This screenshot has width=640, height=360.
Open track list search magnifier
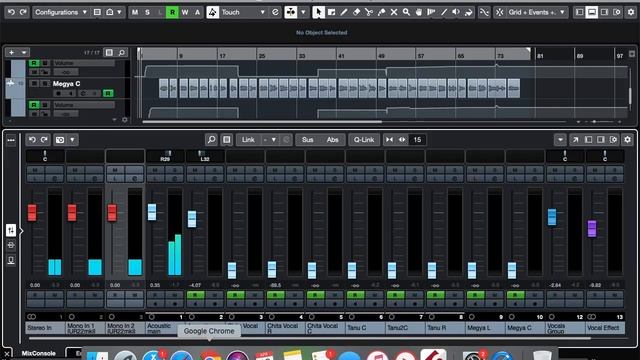point(122,53)
